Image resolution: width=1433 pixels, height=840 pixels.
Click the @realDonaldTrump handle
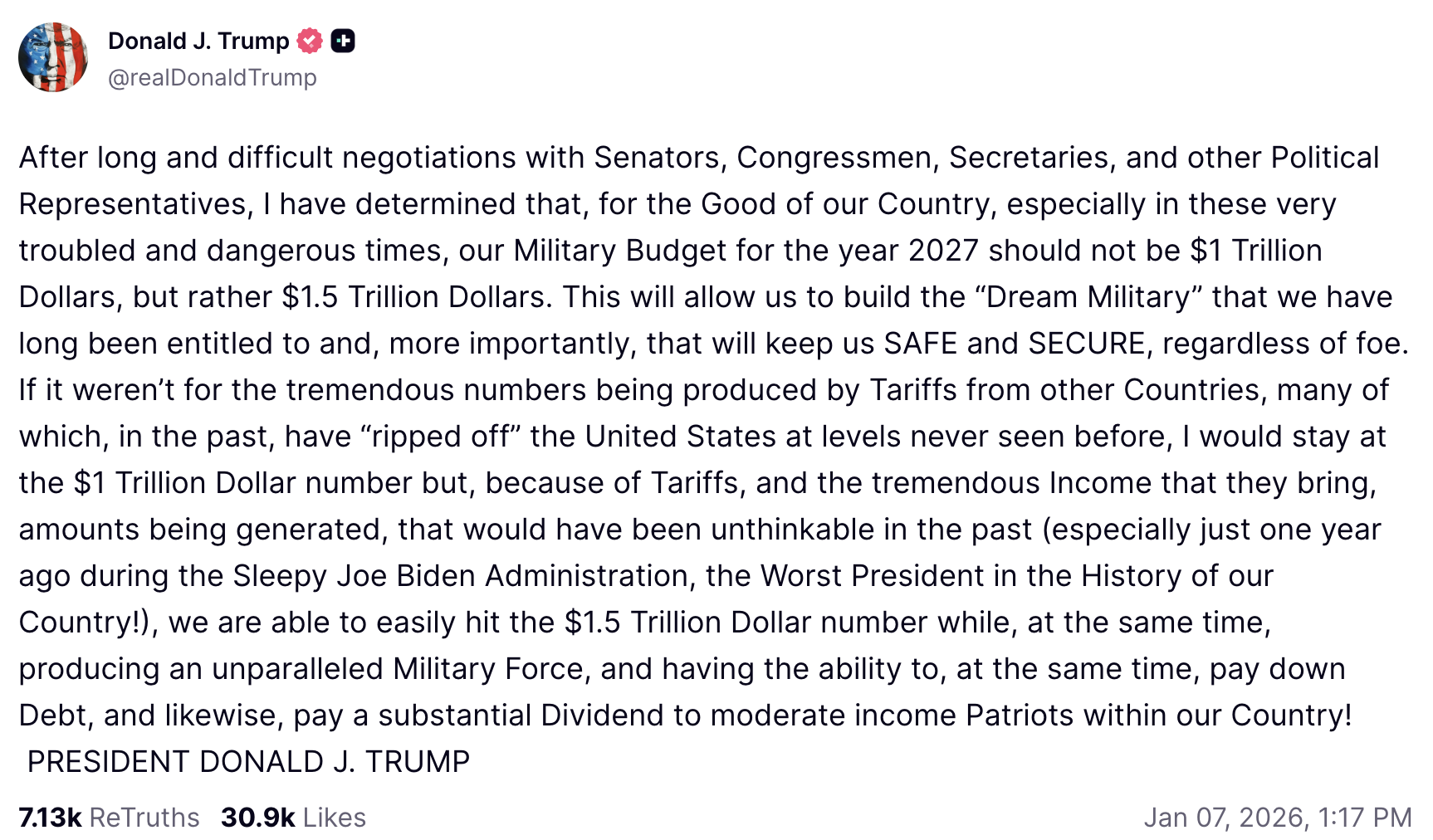pos(213,77)
